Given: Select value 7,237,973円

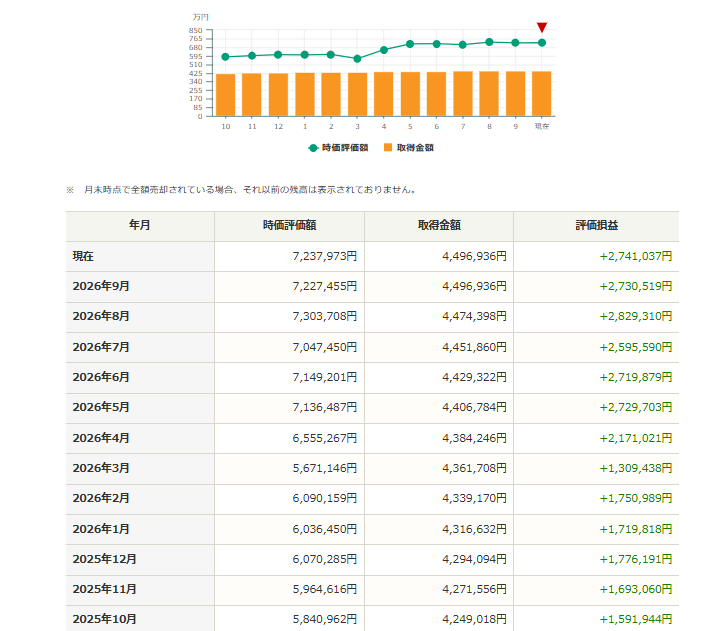Looking at the screenshot, I should (x=325, y=256).
